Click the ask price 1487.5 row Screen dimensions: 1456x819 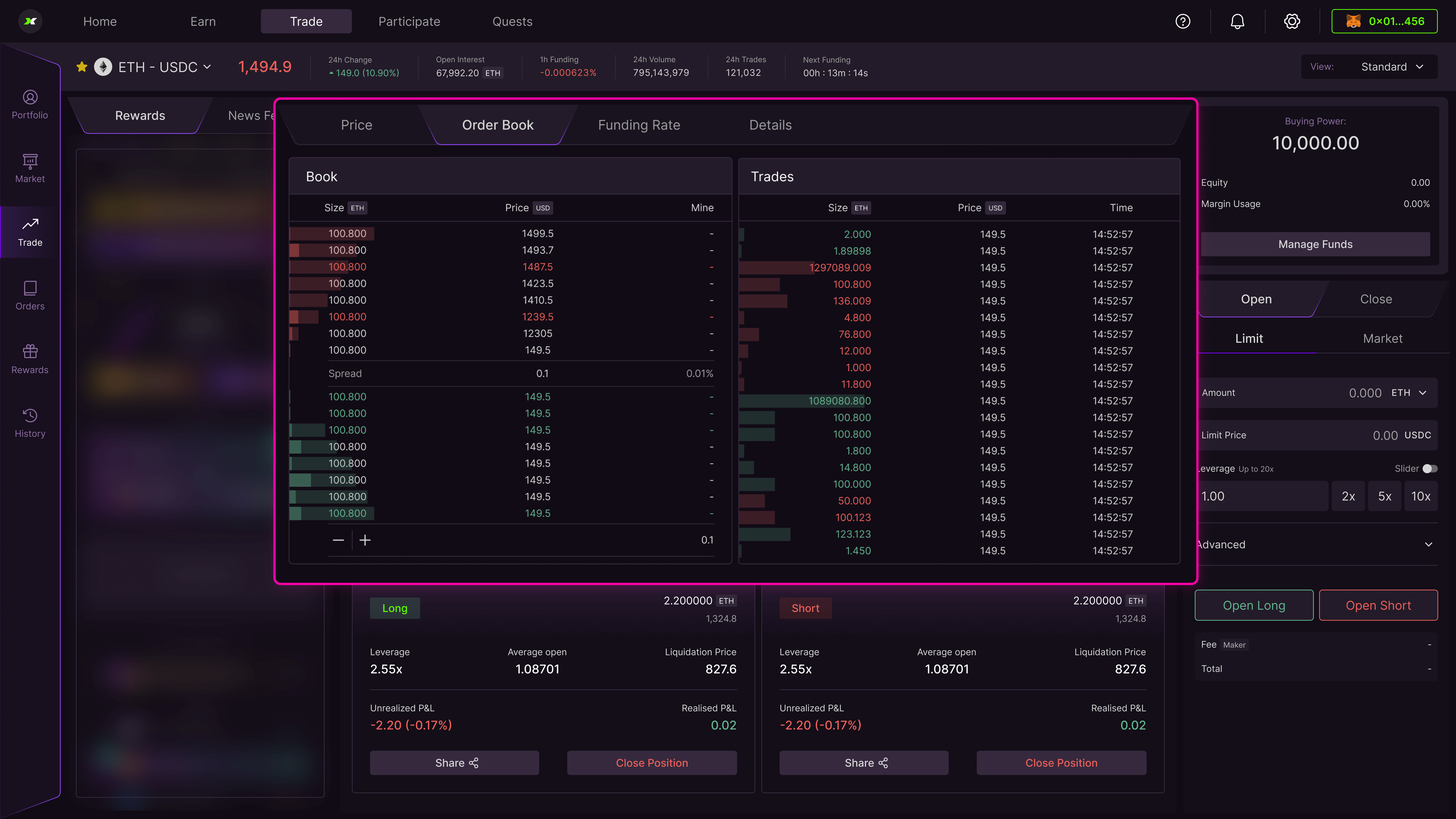point(510,267)
